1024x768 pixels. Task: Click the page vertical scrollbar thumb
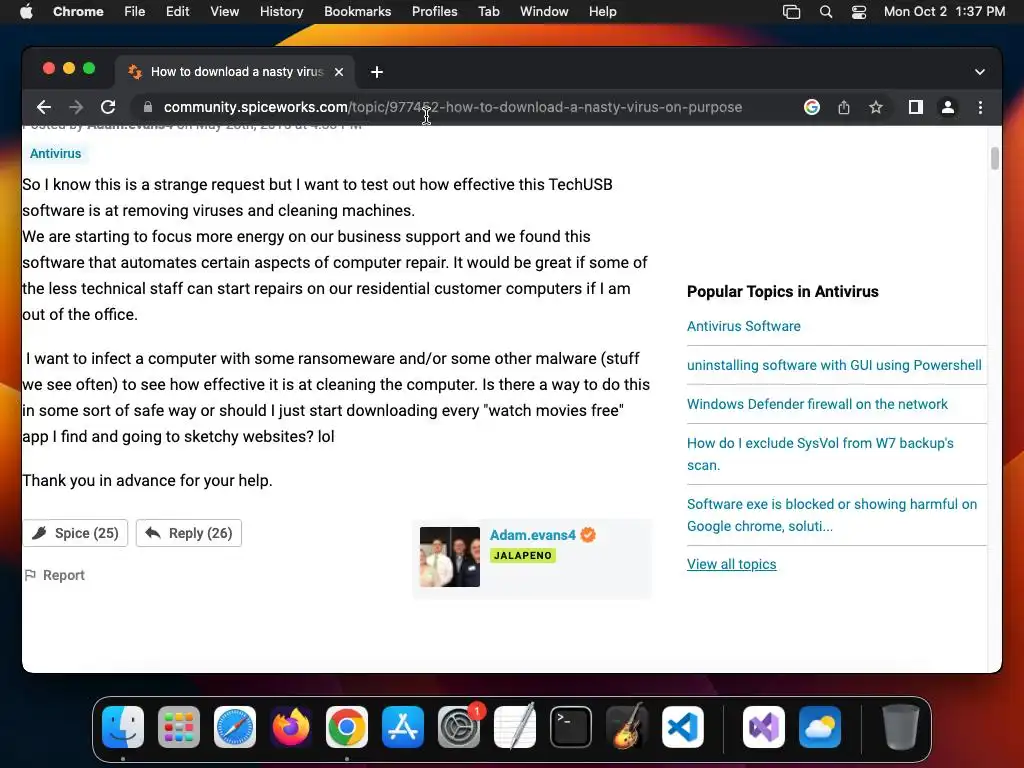(x=995, y=159)
